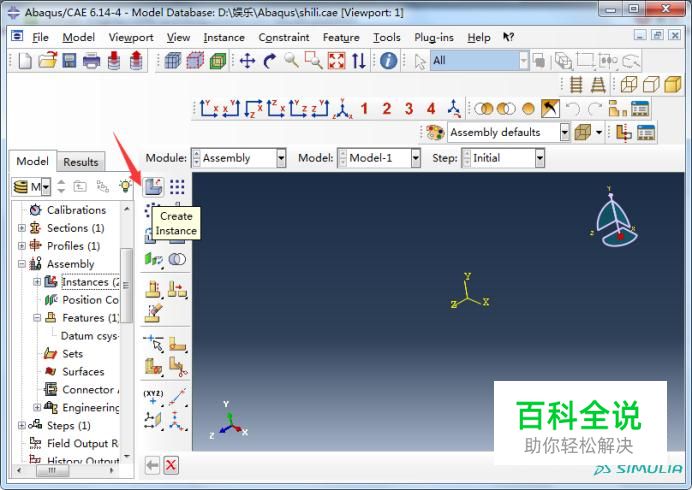The height and width of the screenshot is (490, 692).
Task: Open the Help menu
Action: click(479, 38)
